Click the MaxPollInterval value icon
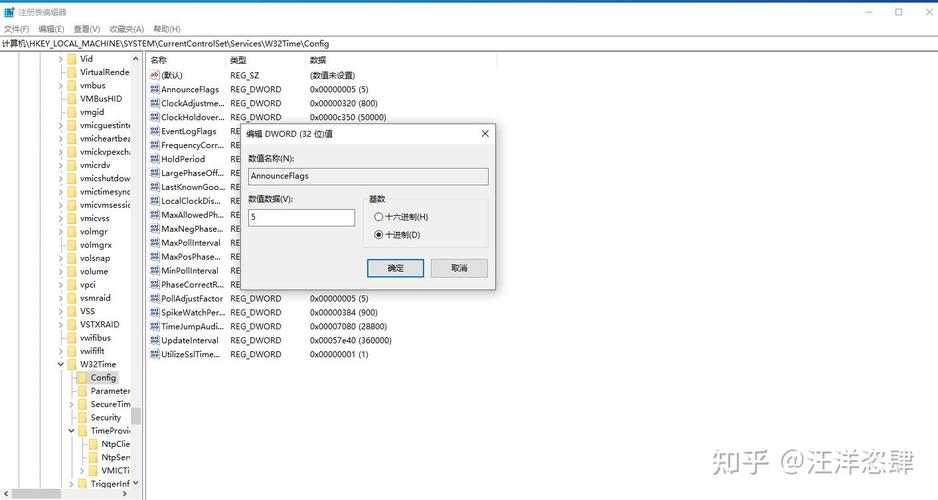The height and width of the screenshot is (500, 938). click(154, 243)
